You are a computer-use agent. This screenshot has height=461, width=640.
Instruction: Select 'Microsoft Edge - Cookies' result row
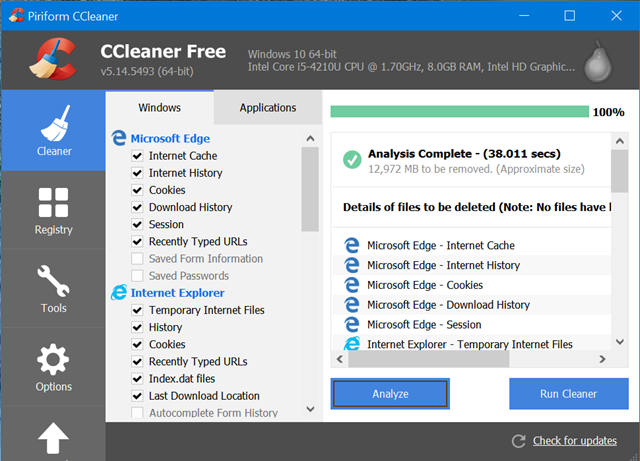471,285
